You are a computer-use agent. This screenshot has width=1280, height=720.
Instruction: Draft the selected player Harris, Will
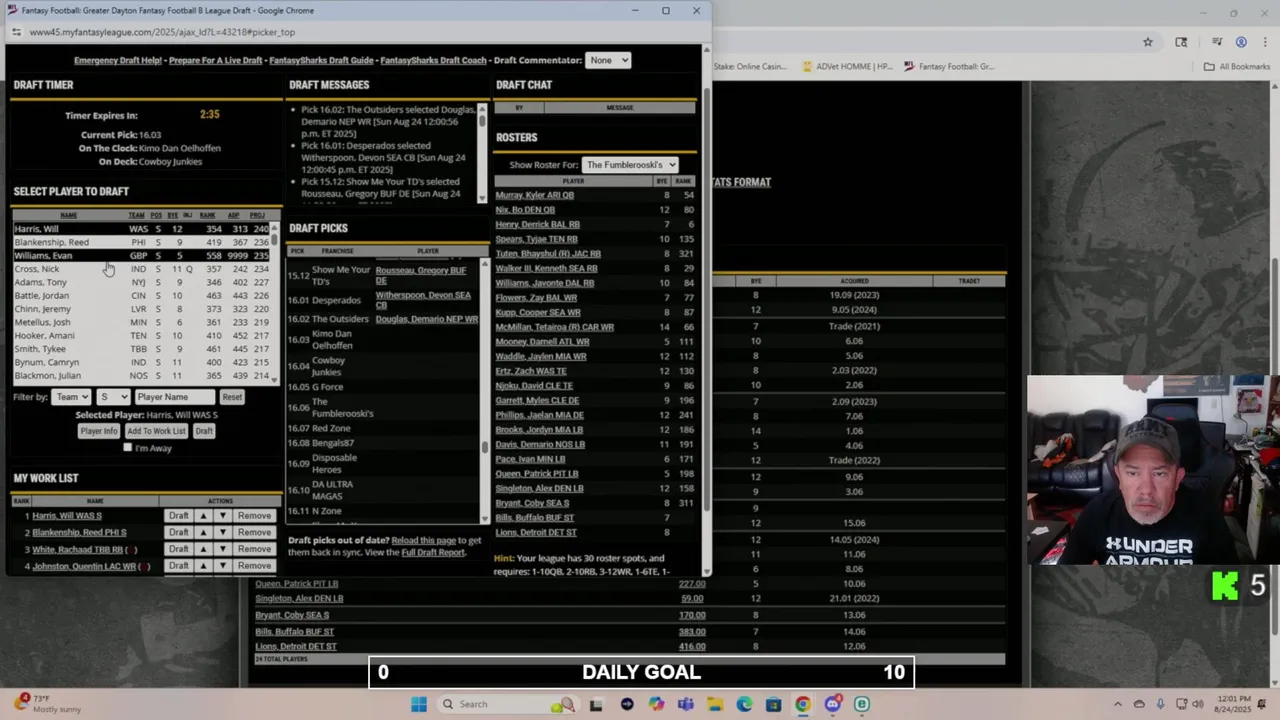(x=204, y=431)
